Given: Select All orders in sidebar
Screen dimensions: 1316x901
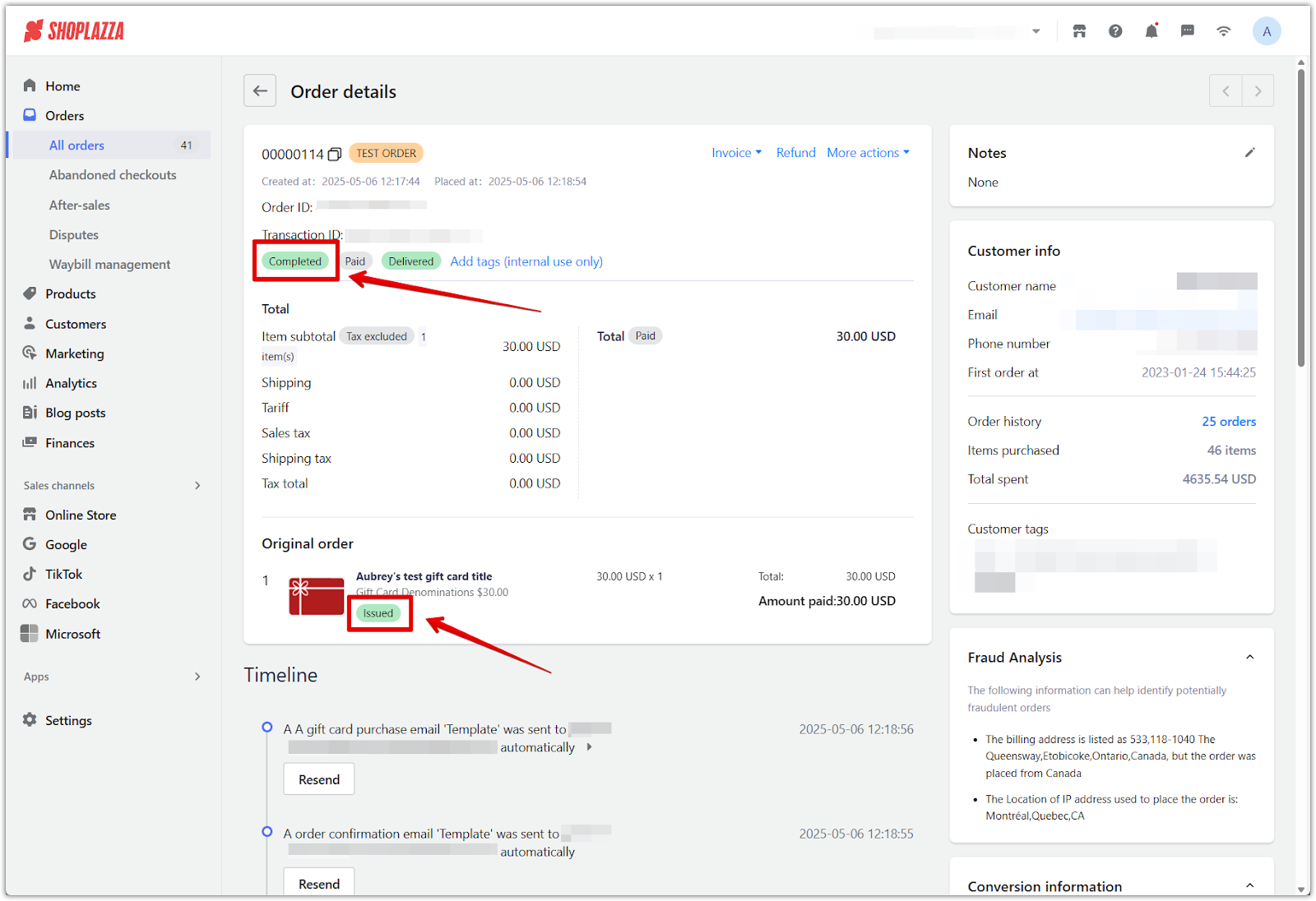Looking at the screenshot, I should [x=76, y=146].
